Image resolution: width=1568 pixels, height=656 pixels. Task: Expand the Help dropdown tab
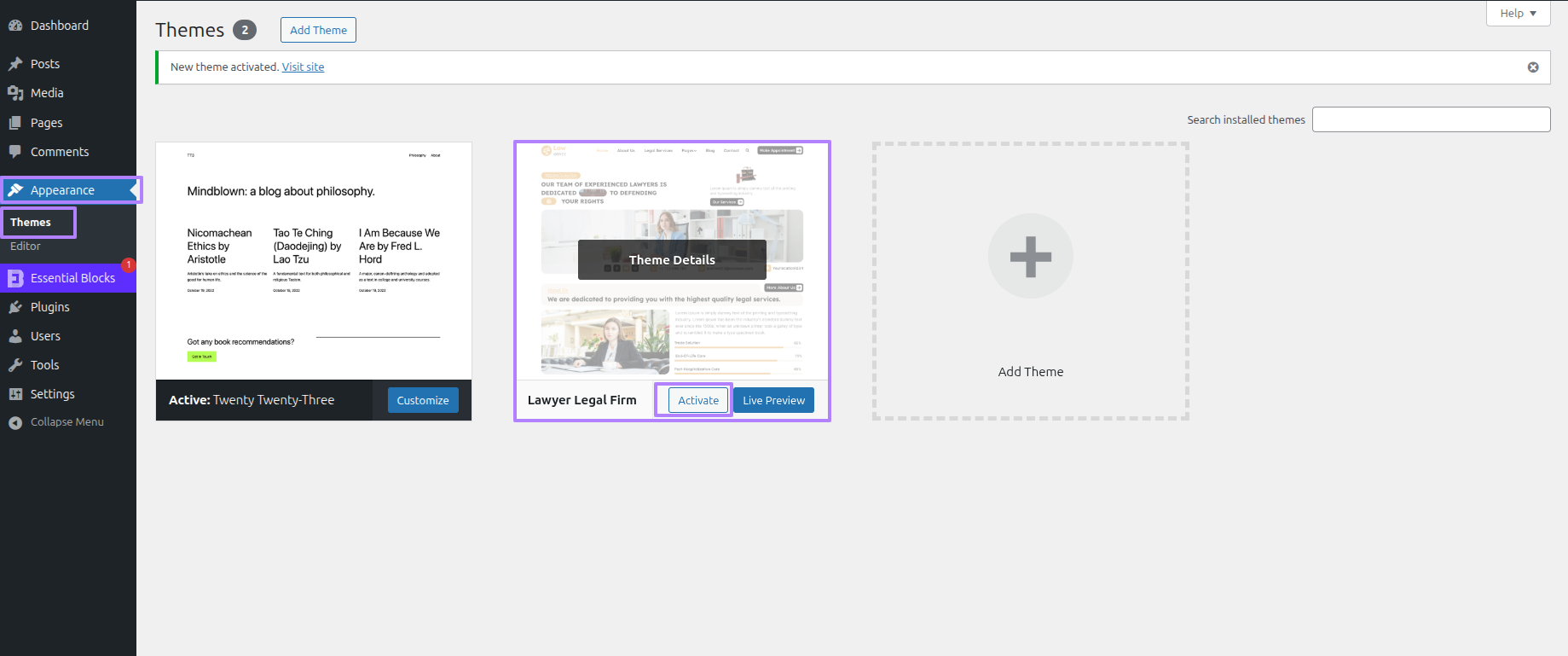pyautogui.click(x=1517, y=14)
